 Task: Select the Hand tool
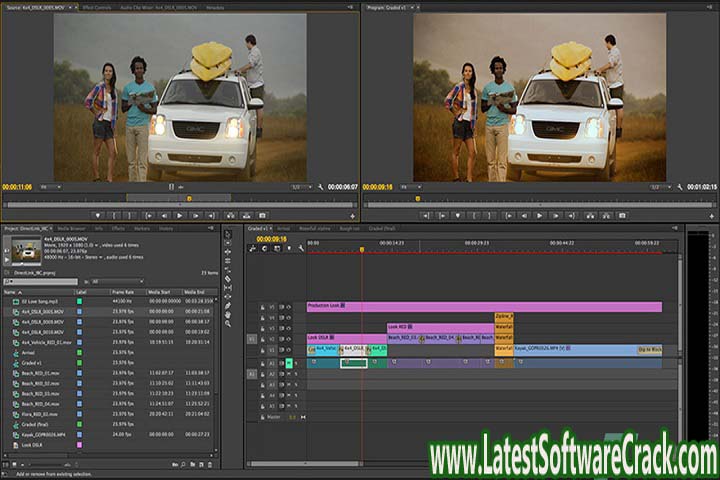228,315
